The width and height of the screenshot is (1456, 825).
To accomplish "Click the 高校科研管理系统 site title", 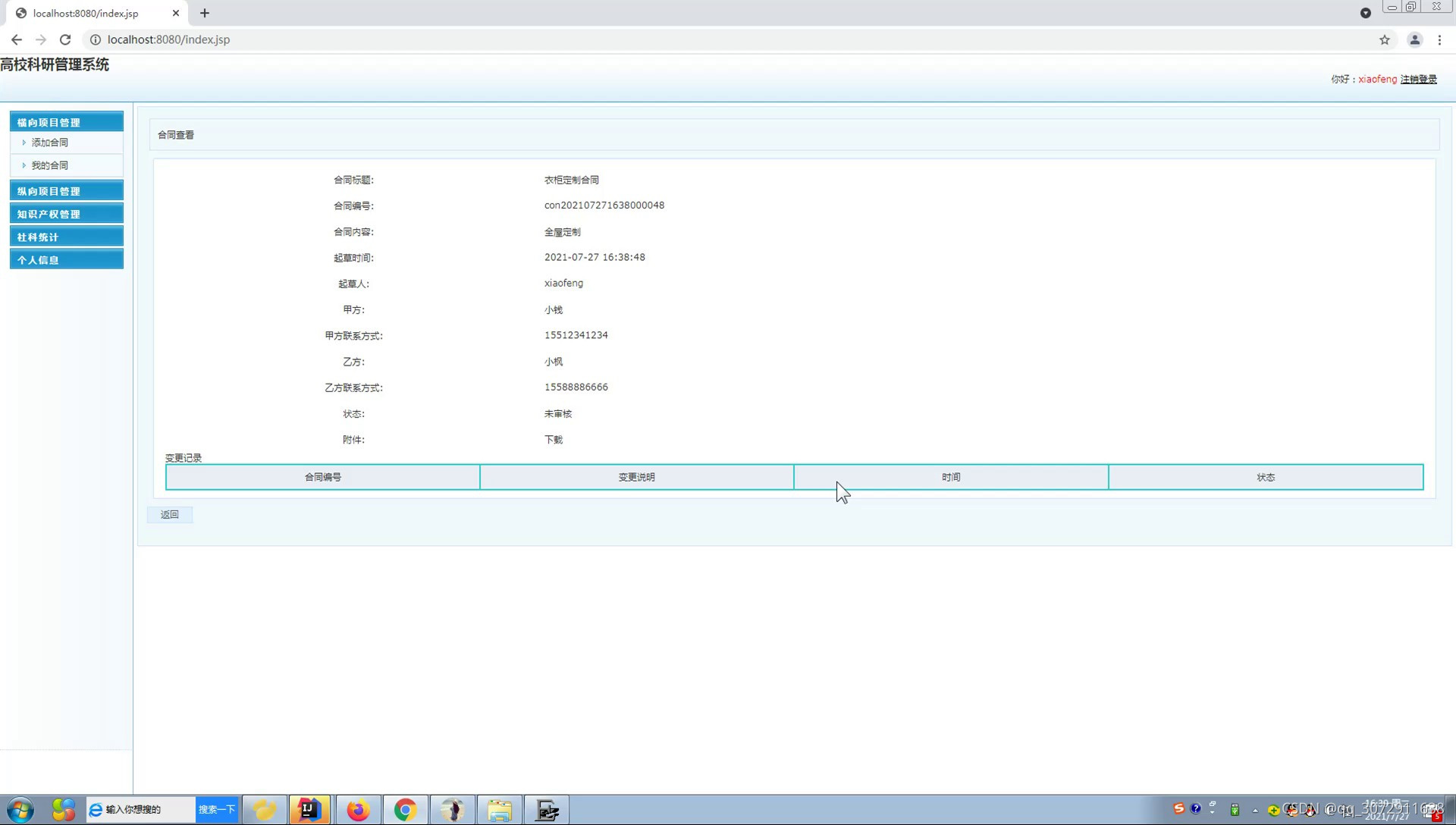I will pyautogui.click(x=55, y=65).
